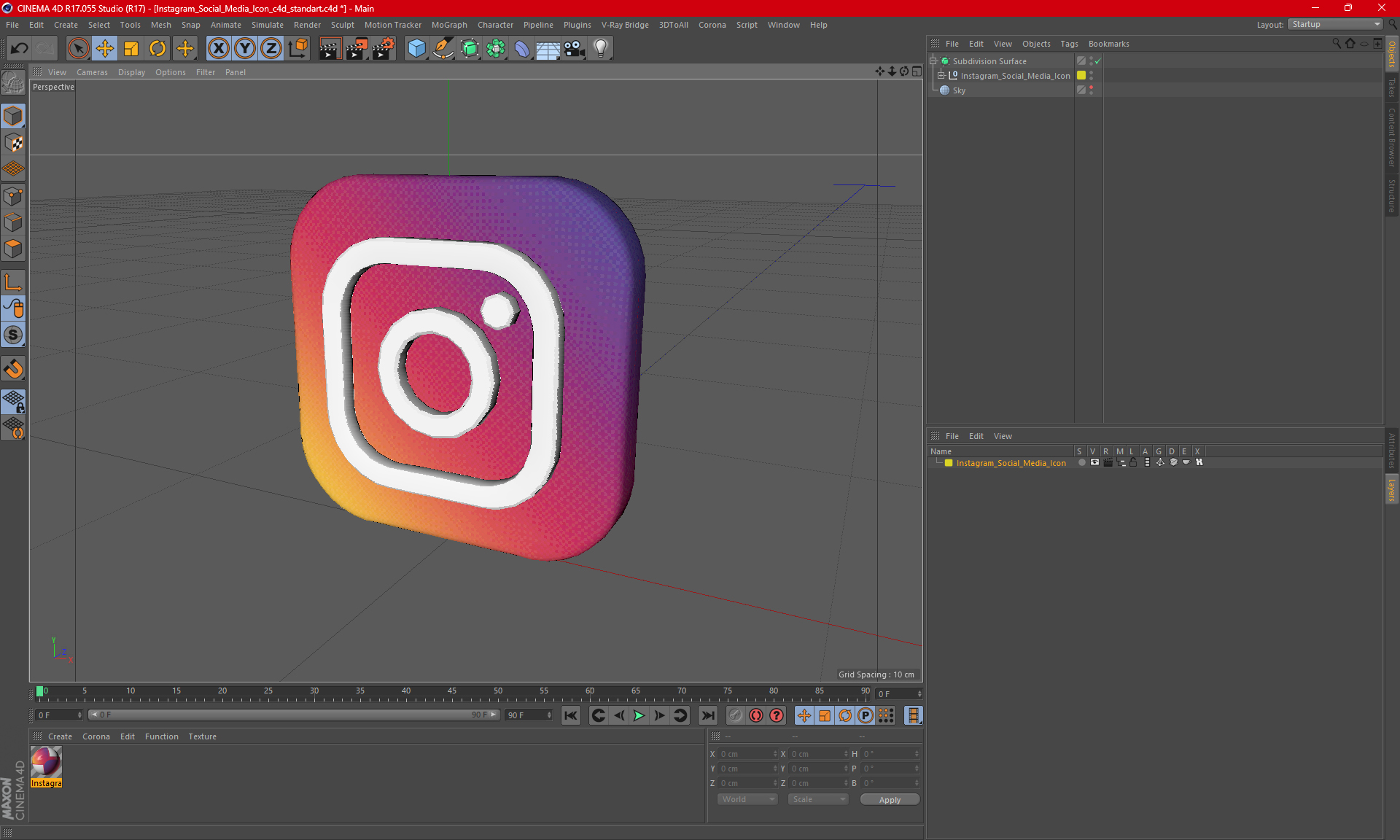This screenshot has height=840, width=1400.
Task: Click the Record Active Objects button
Action: [x=735, y=715]
